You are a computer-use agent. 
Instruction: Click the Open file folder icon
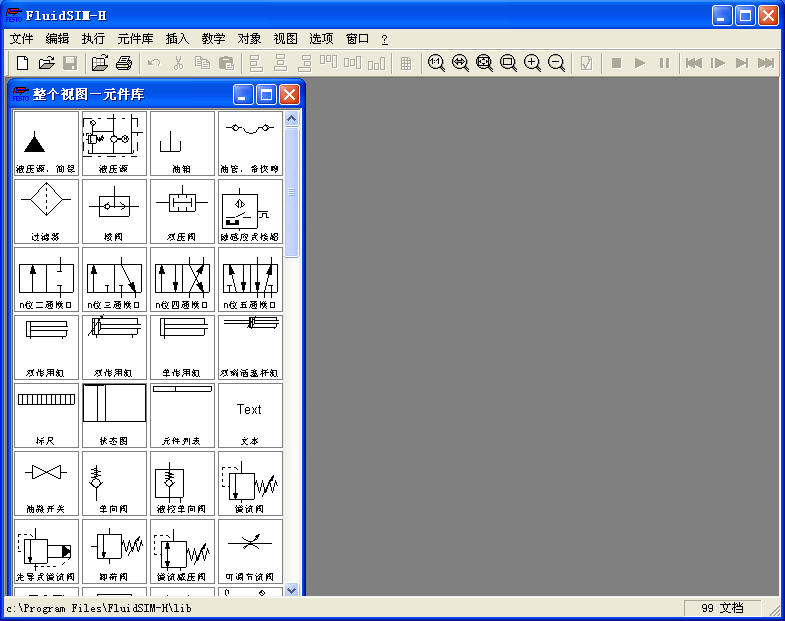(47, 63)
